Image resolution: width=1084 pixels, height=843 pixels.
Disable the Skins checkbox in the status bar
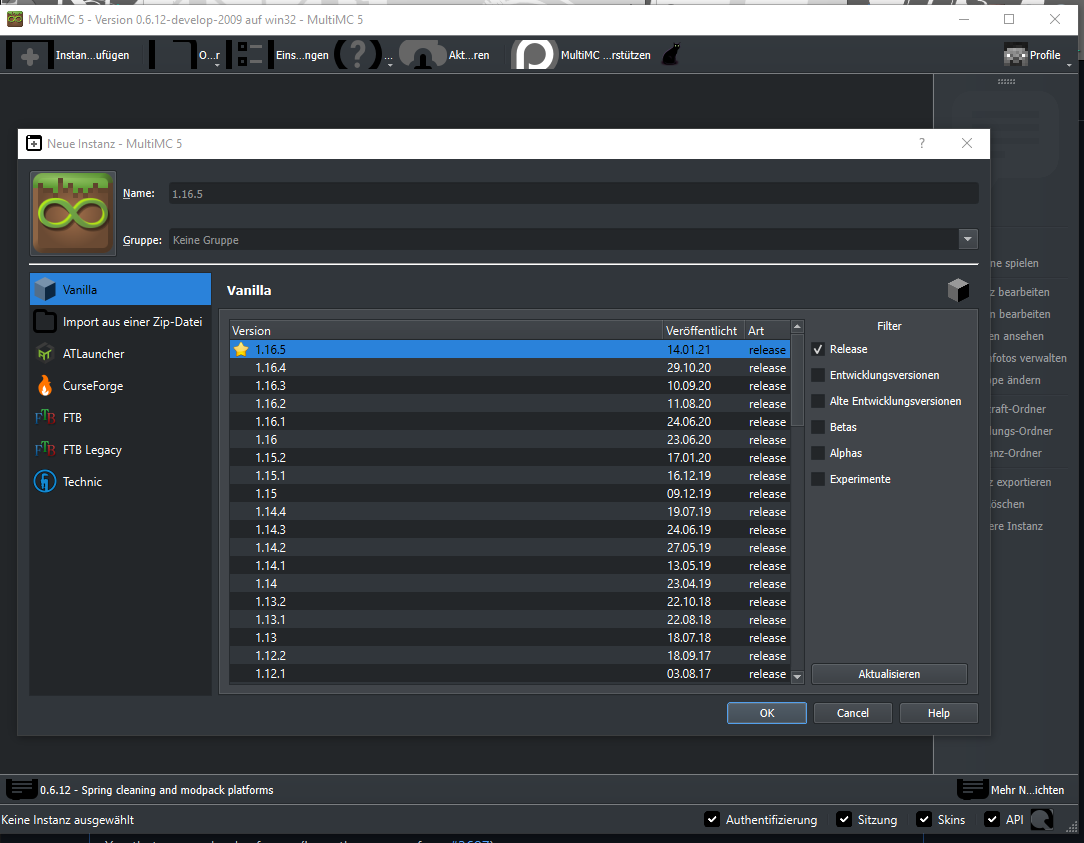[x=924, y=819]
